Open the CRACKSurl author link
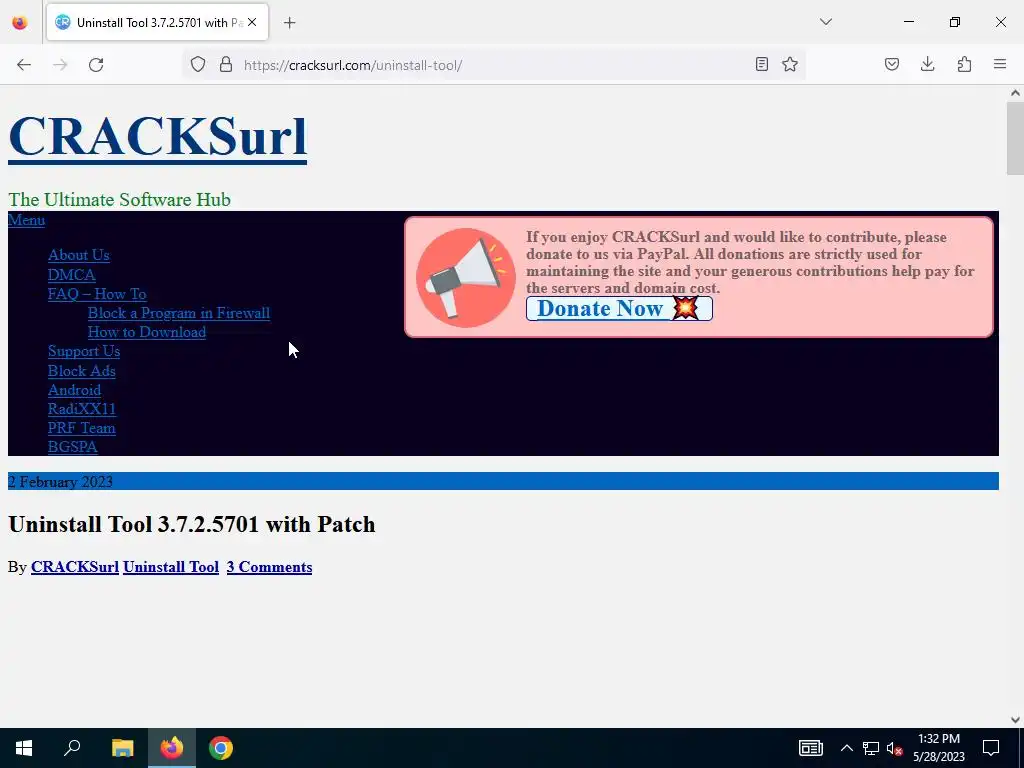Viewport: 1024px width, 768px height. [x=74, y=567]
